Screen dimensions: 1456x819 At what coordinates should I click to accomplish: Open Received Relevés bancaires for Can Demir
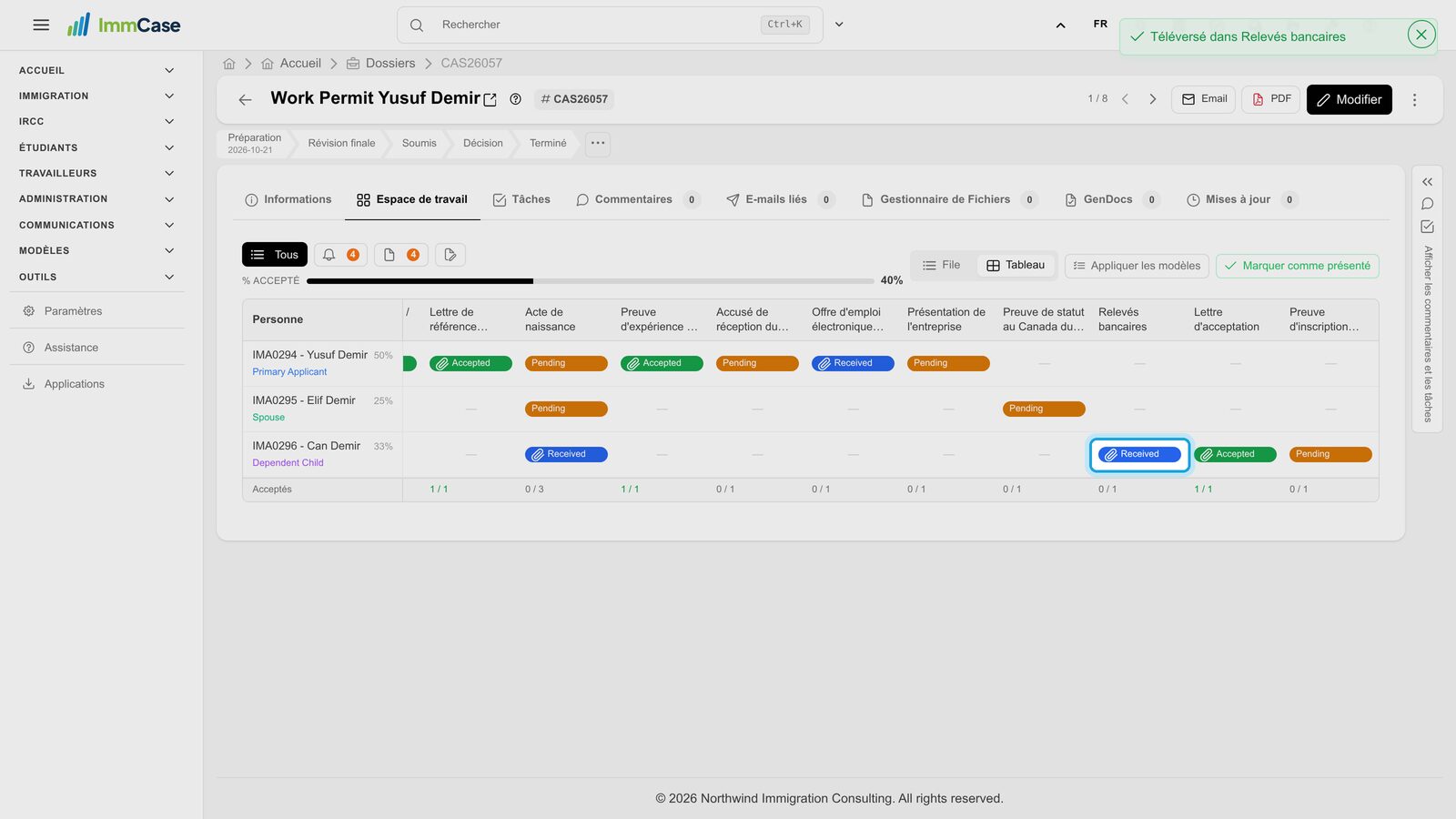pyautogui.click(x=1139, y=454)
